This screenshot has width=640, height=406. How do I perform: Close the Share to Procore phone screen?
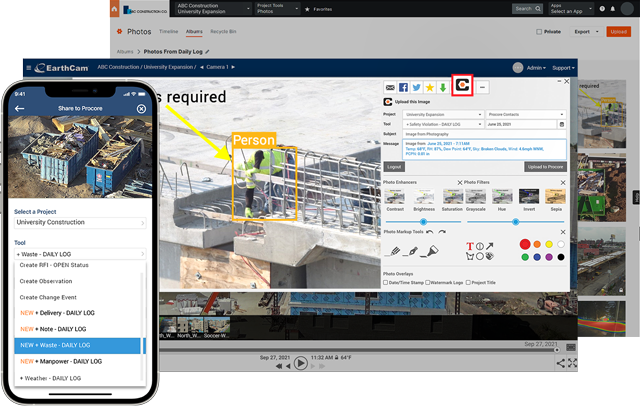141,109
